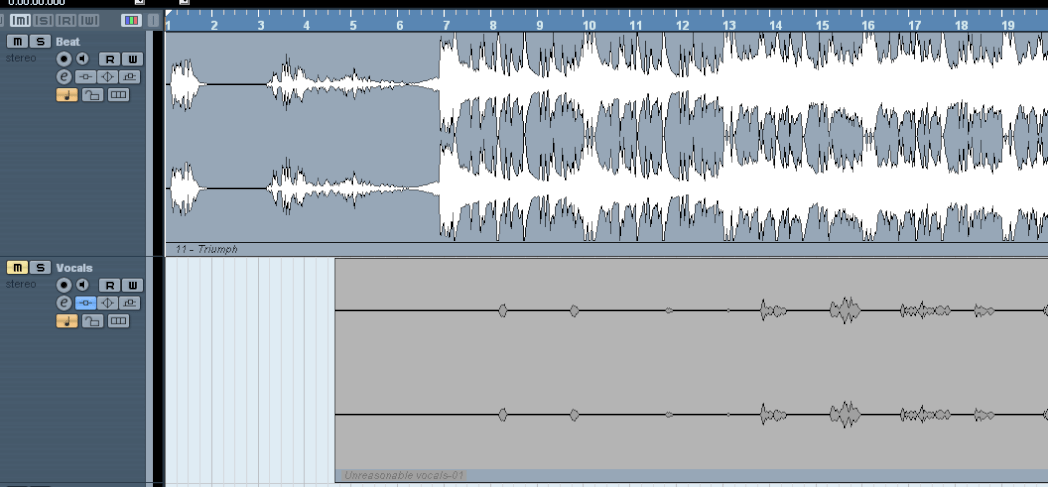Toggle Vocals track sends state button
The height and width of the screenshot is (487, 1048).
(130, 303)
